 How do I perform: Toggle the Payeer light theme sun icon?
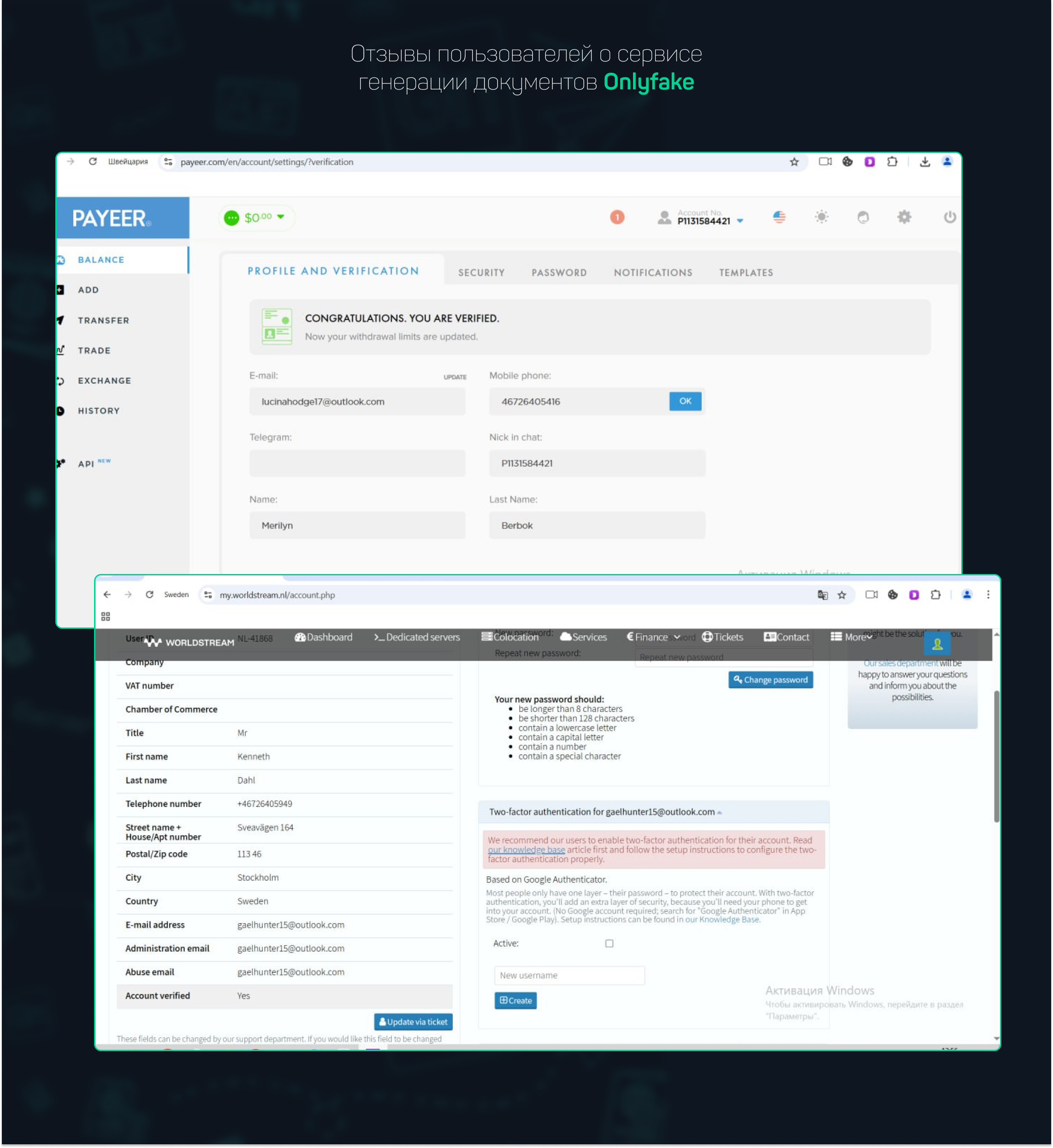tap(821, 217)
